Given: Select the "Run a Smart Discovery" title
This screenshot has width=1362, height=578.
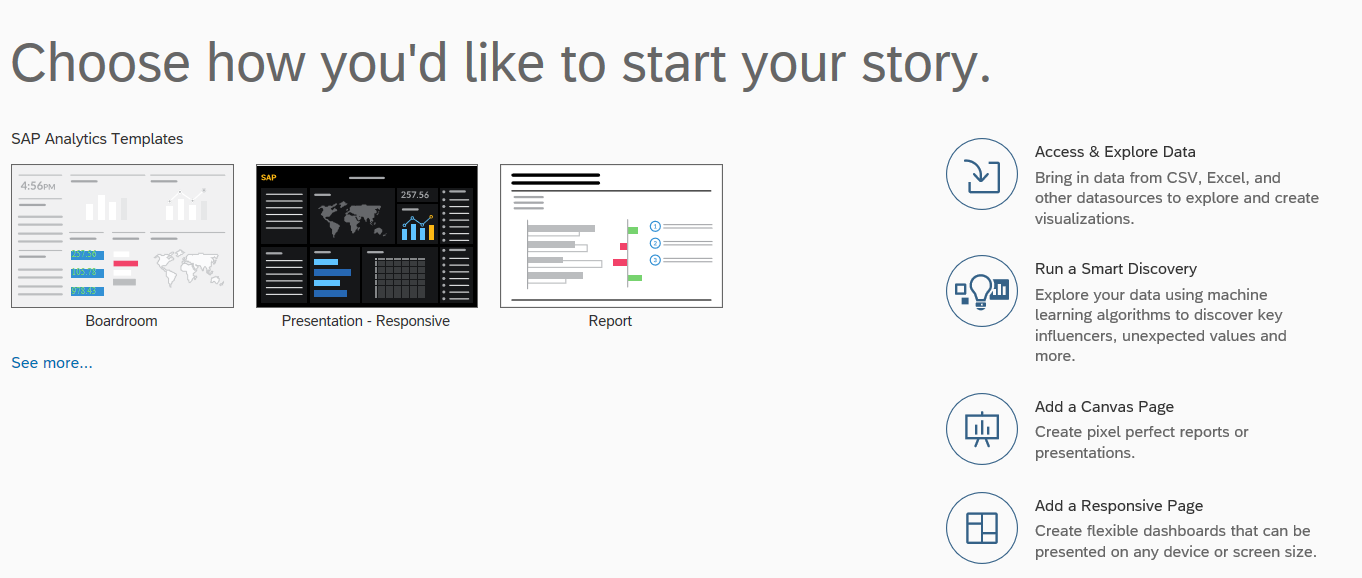Looking at the screenshot, I should click(x=1115, y=269).
